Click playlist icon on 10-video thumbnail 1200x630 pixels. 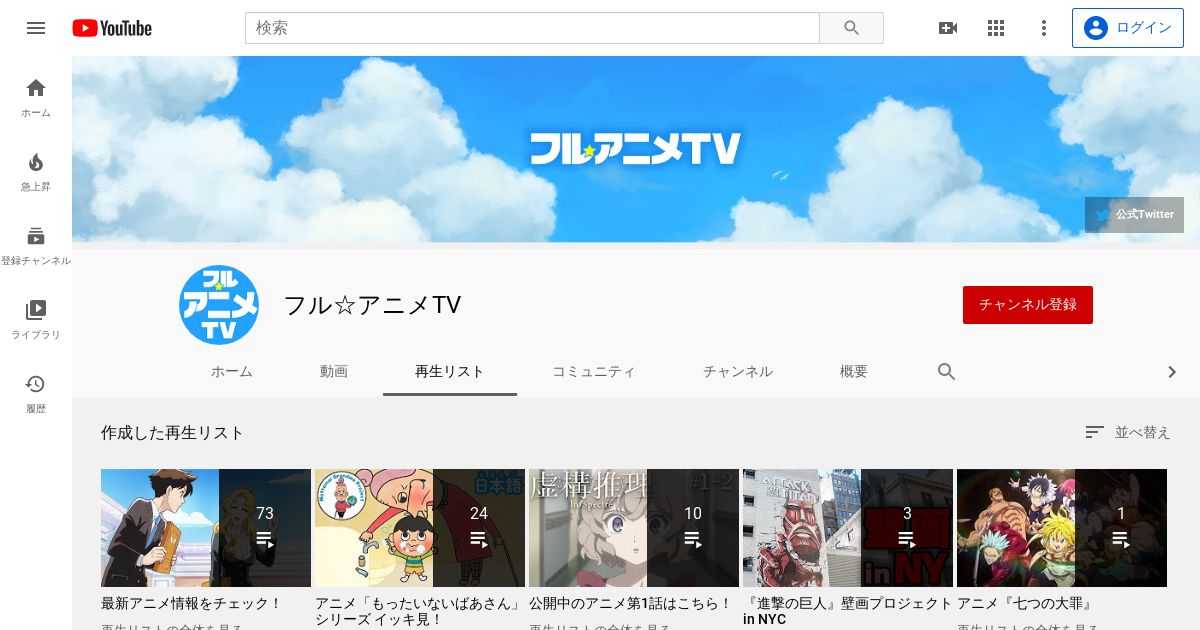pos(693,539)
